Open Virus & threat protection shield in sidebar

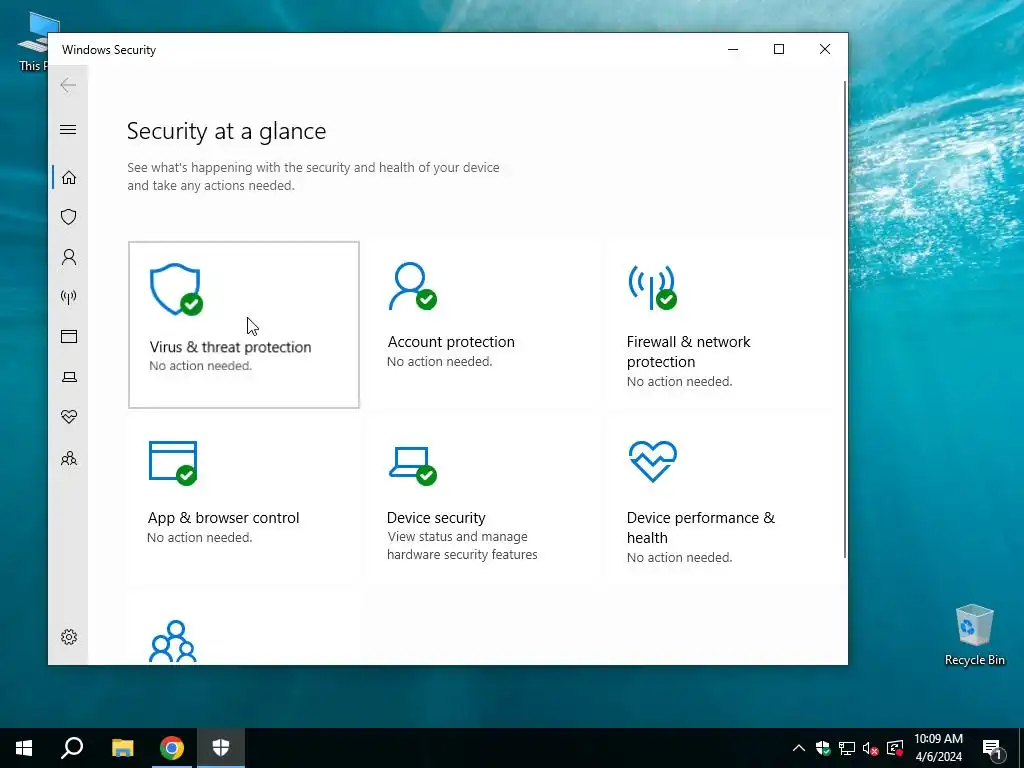click(69, 217)
